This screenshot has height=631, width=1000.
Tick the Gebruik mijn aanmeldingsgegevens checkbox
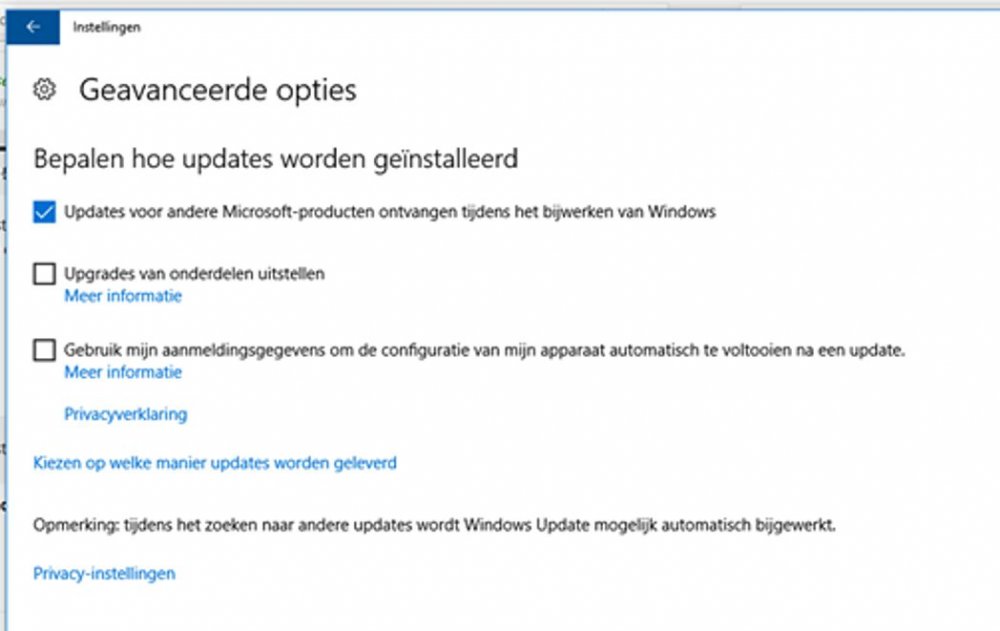click(44, 350)
